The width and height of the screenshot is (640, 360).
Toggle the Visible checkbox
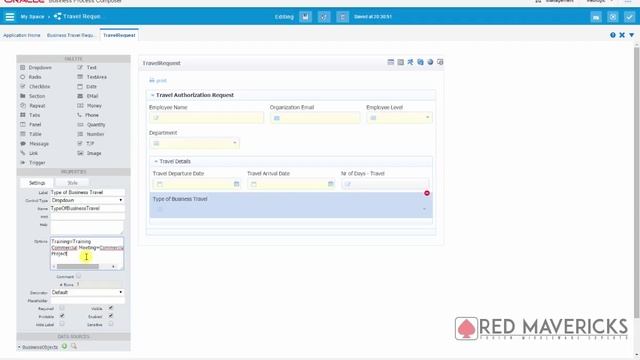point(111,308)
